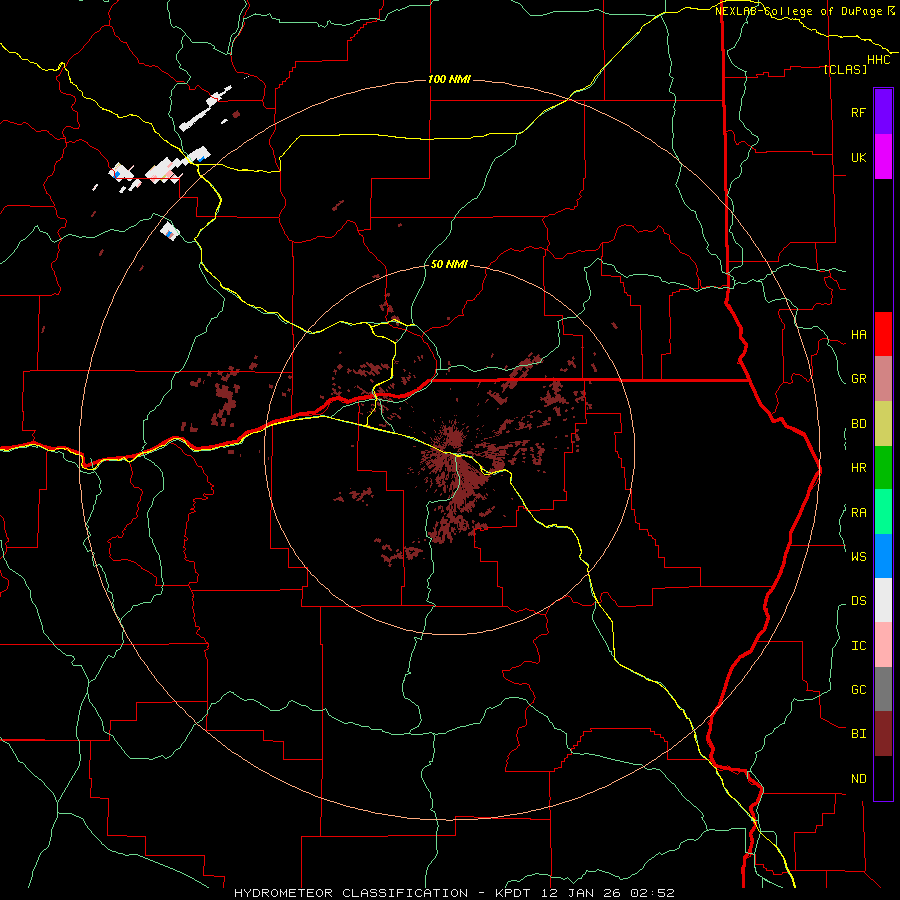The width and height of the screenshot is (900, 900).
Task: Click the 100 NMI range ring label
Action: click(x=449, y=79)
